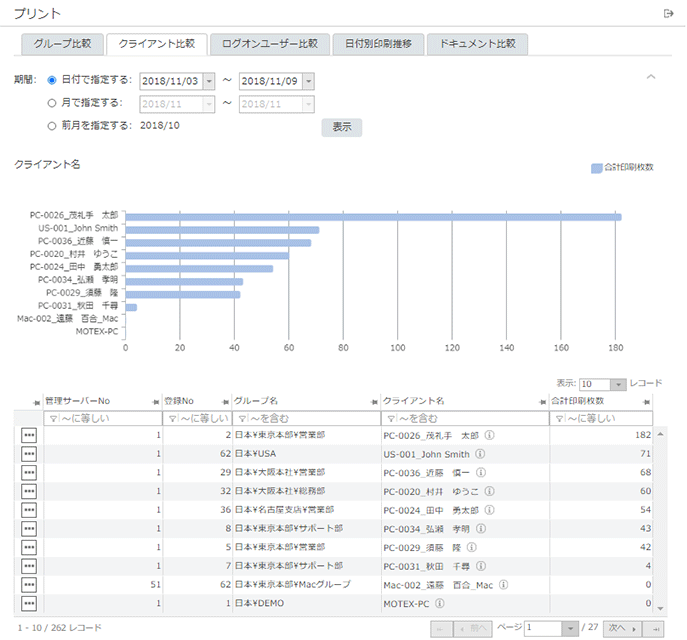Choose 前月を指定する radio option
Screen dimensions: 687x640
point(52,125)
